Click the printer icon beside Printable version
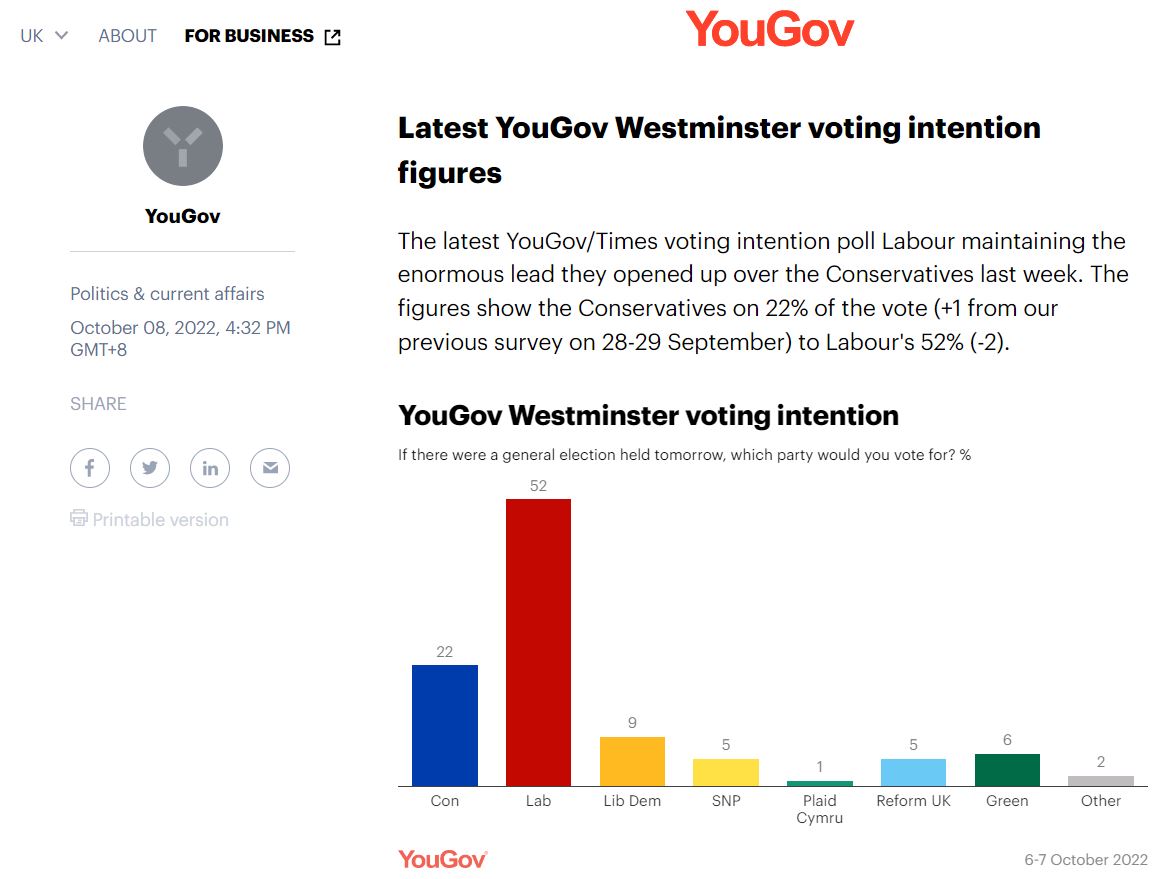 point(78,519)
